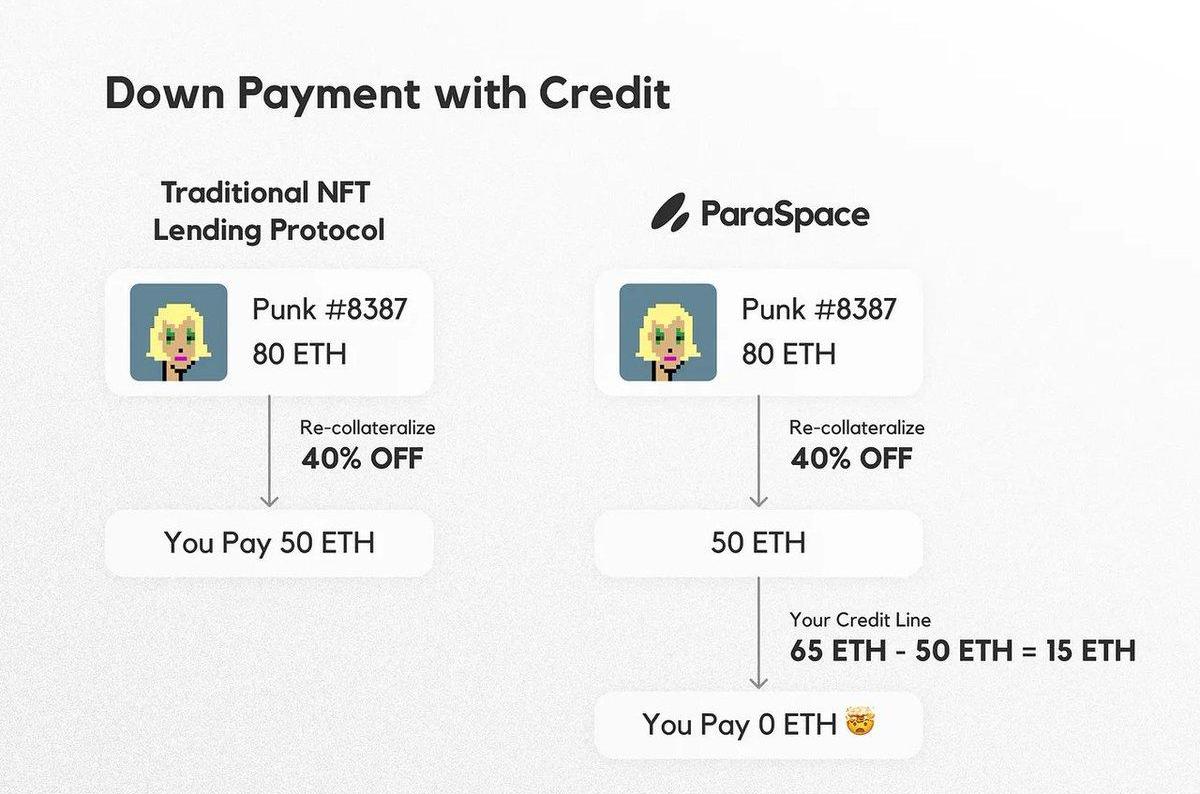This screenshot has height=794, width=1200.
Task: Click "80 ETH" price in the ParaSpace card
Action: tap(789, 353)
